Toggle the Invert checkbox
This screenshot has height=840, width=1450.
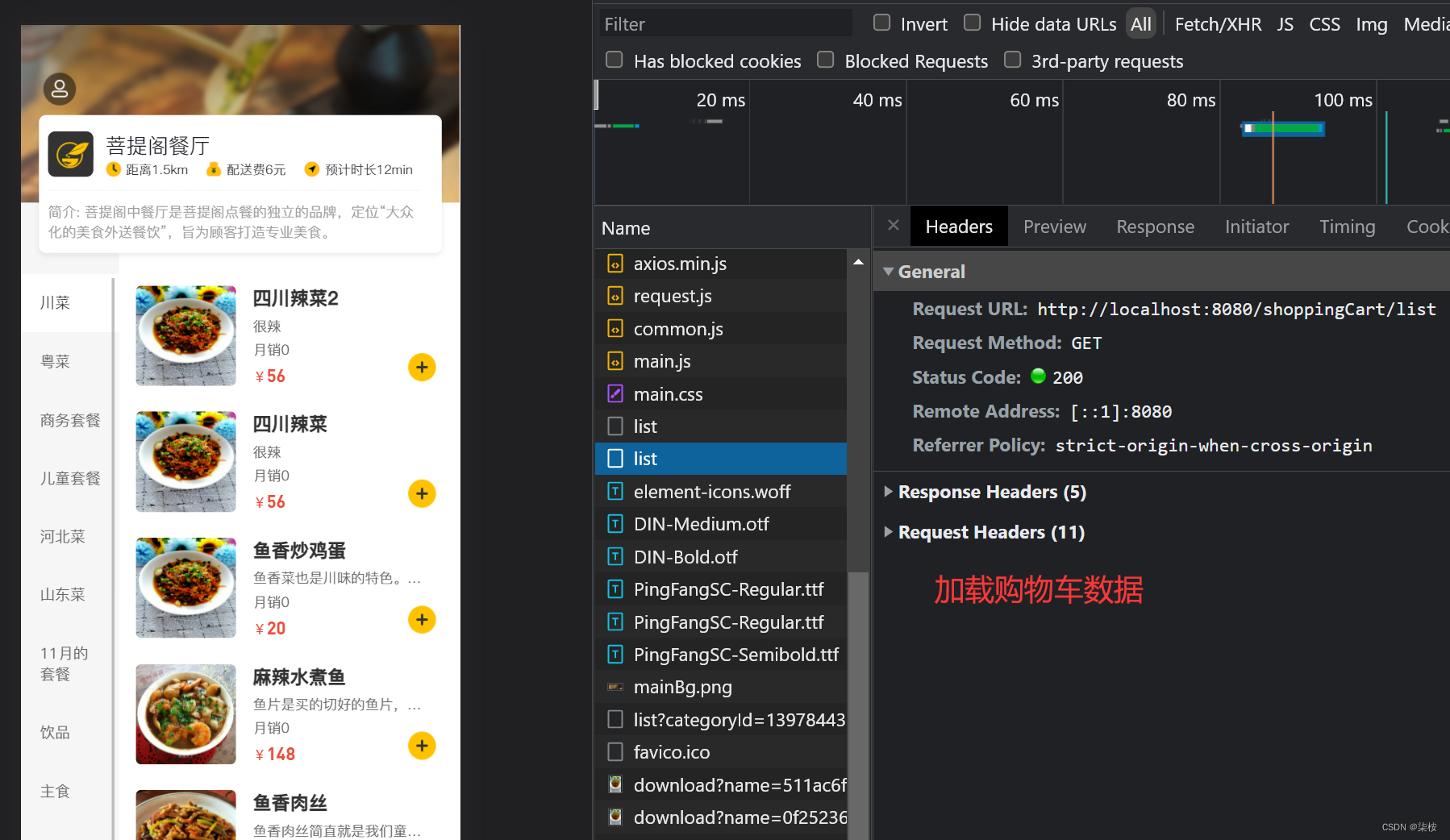point(882,23)
